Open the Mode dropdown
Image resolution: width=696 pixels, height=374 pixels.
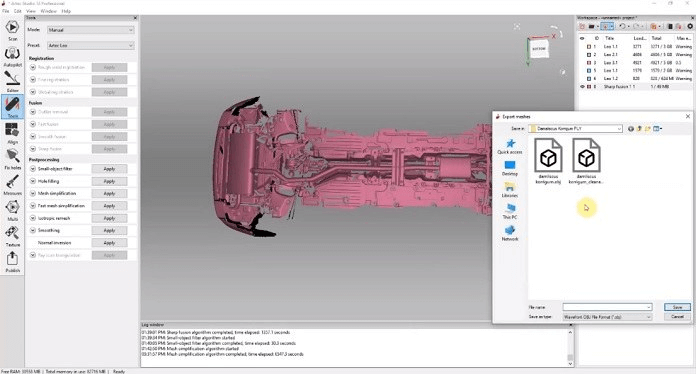click(91, 30)
